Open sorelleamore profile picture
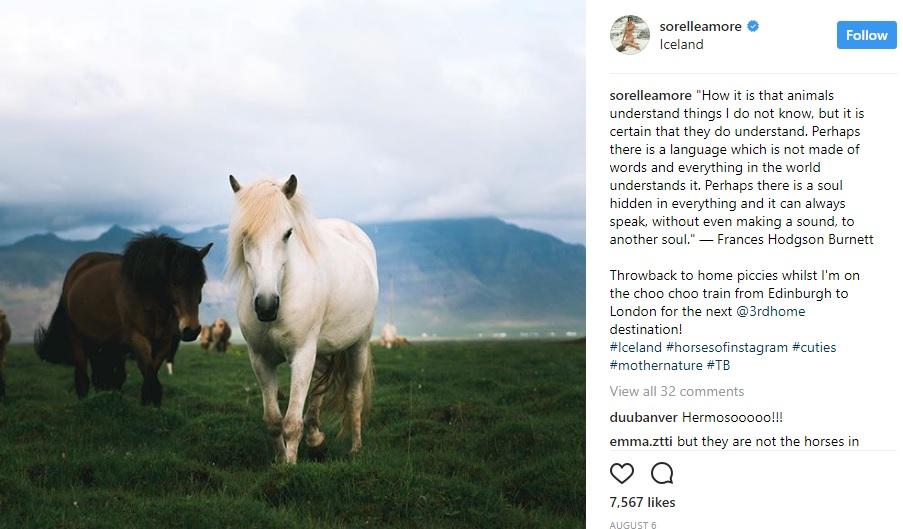Viewport: 903px width, 529px height. tap(629, 35)
